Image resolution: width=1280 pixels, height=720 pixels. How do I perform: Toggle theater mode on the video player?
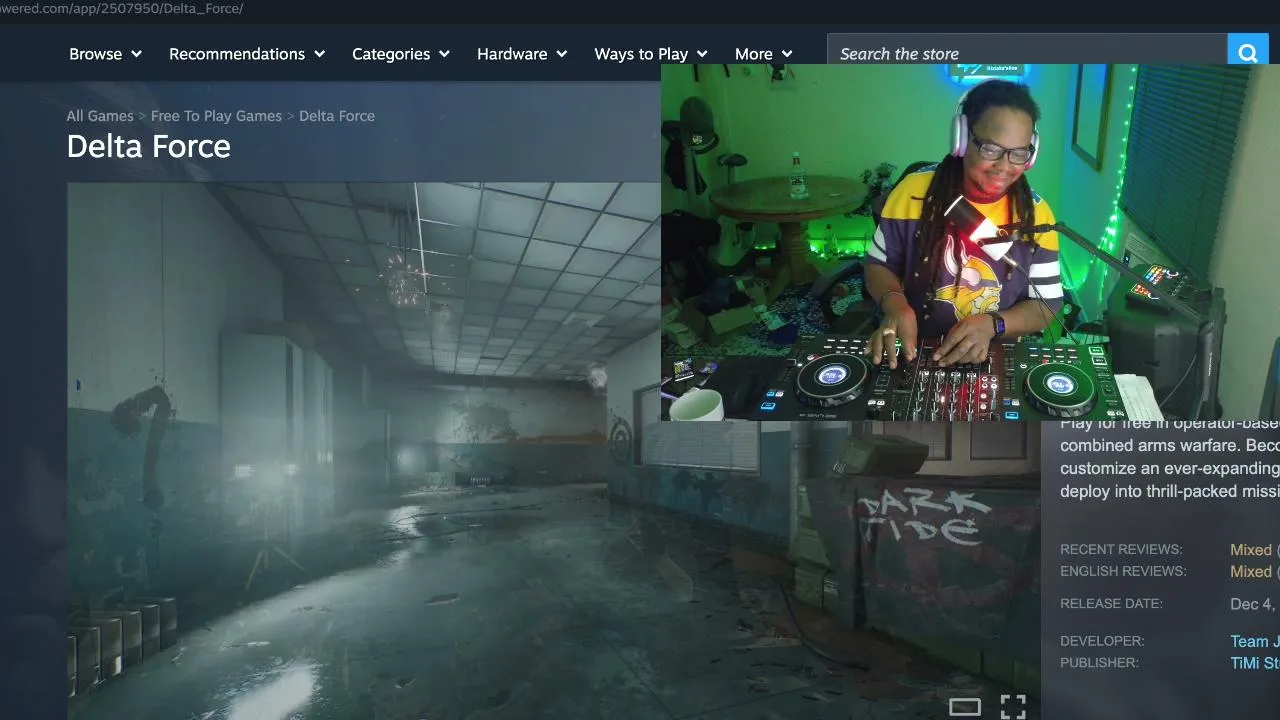coord(965,707)
